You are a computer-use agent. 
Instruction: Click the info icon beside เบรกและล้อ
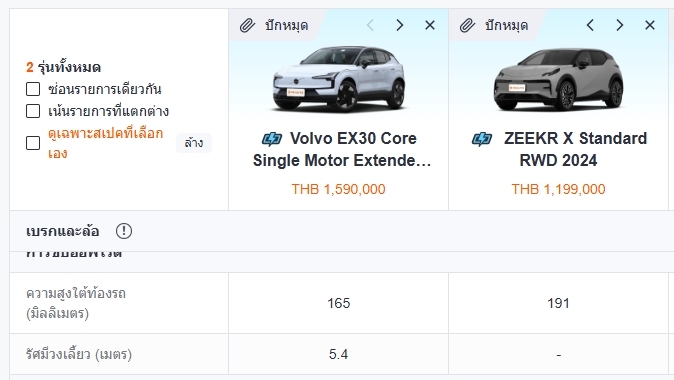tap(124, 231)
